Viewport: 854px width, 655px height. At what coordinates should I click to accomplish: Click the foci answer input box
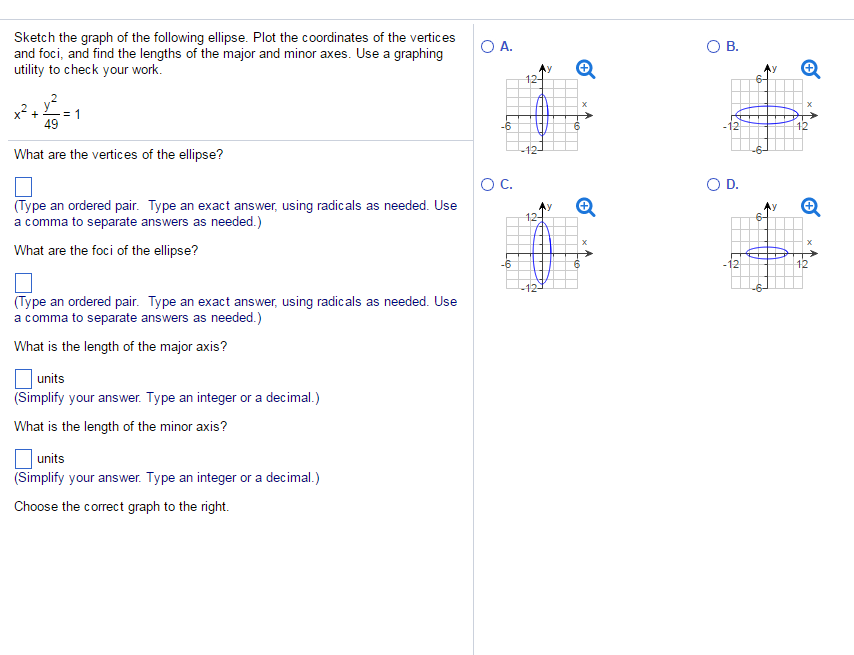point(23,281)
